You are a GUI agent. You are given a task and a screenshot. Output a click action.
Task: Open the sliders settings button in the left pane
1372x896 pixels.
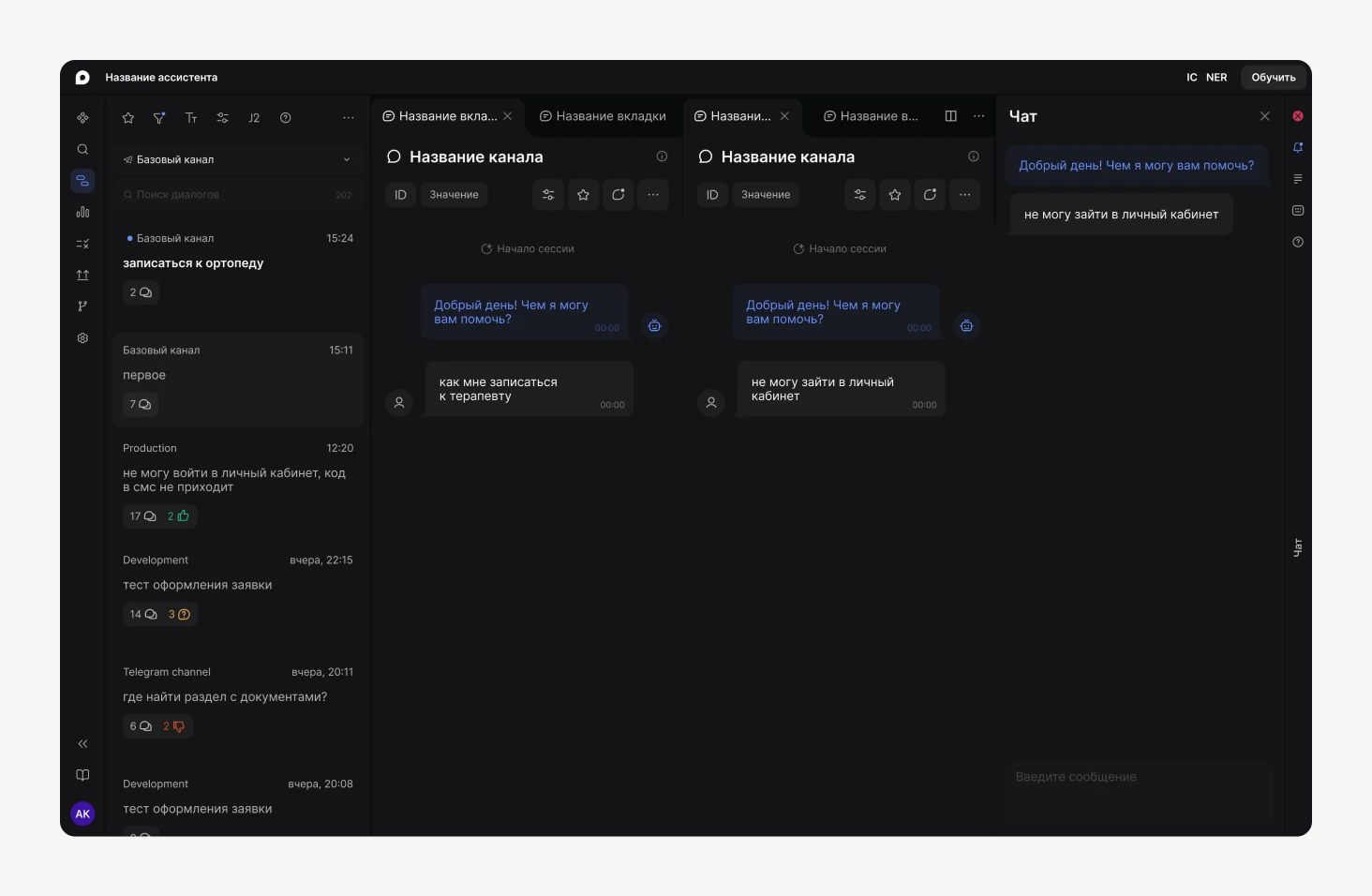(548, 195)
